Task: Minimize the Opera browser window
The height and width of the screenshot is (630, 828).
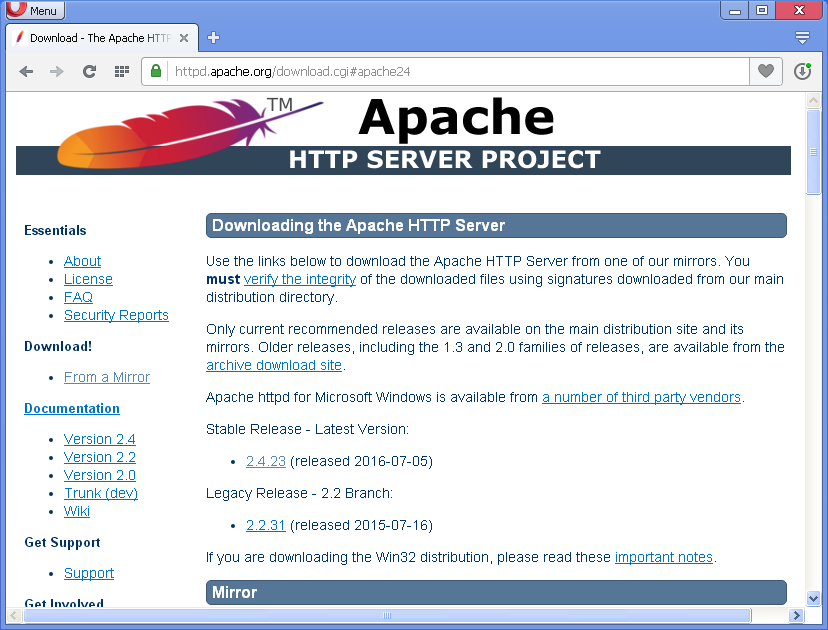Action: [735, 10]
